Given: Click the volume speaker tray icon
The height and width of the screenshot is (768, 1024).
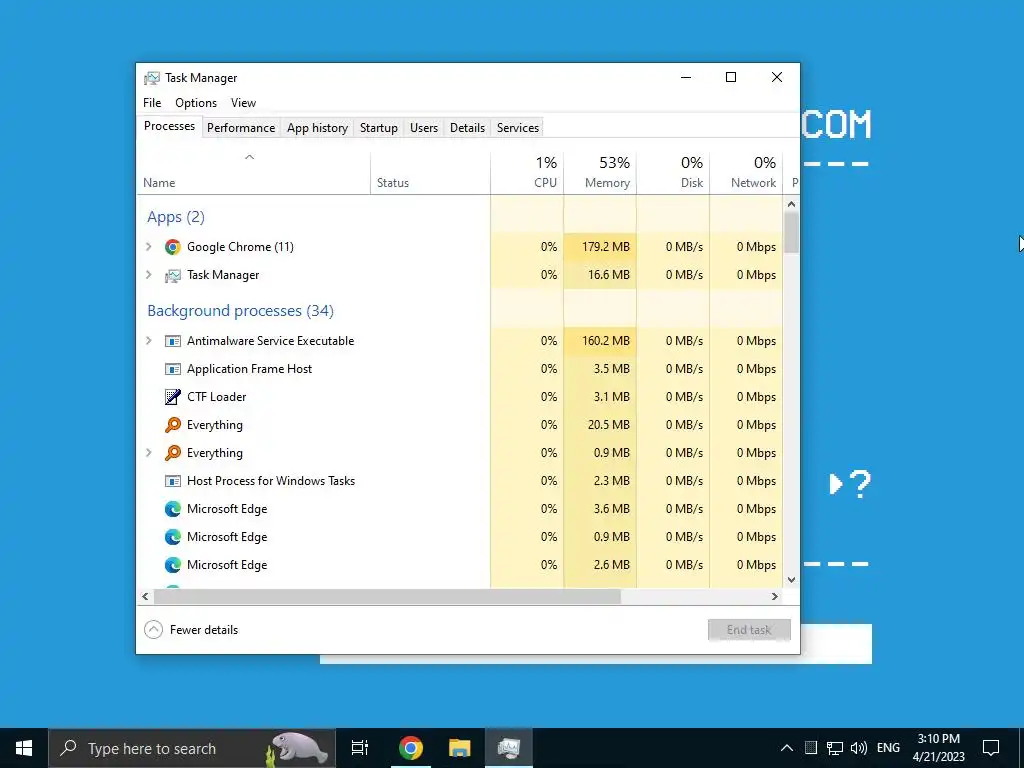Looking at the screenshot, I should pyautogui.click(x=859, y=748).
